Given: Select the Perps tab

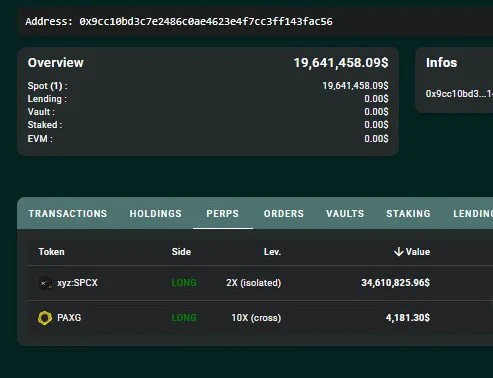Looking at the screenshot, I should click(x=223, y=214).
